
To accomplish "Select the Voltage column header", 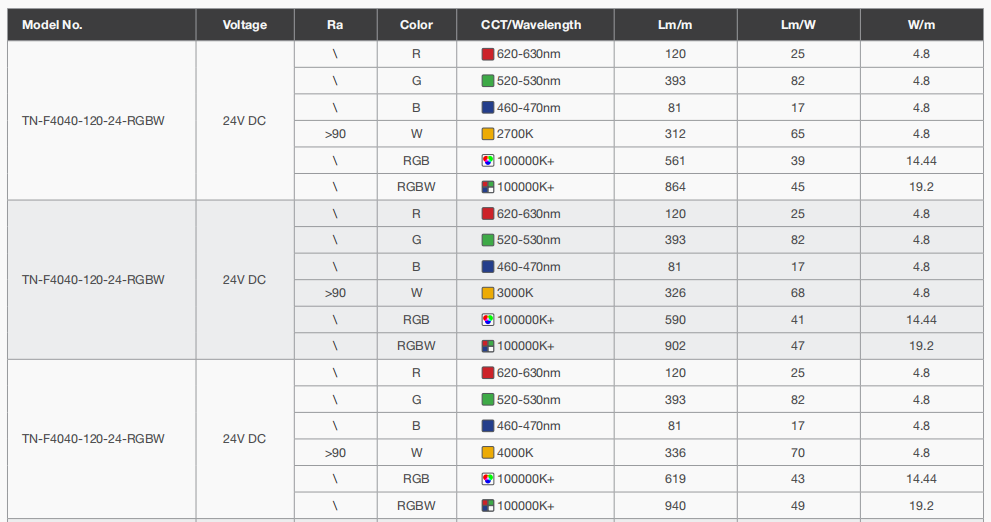I will [x=245, y=25].
